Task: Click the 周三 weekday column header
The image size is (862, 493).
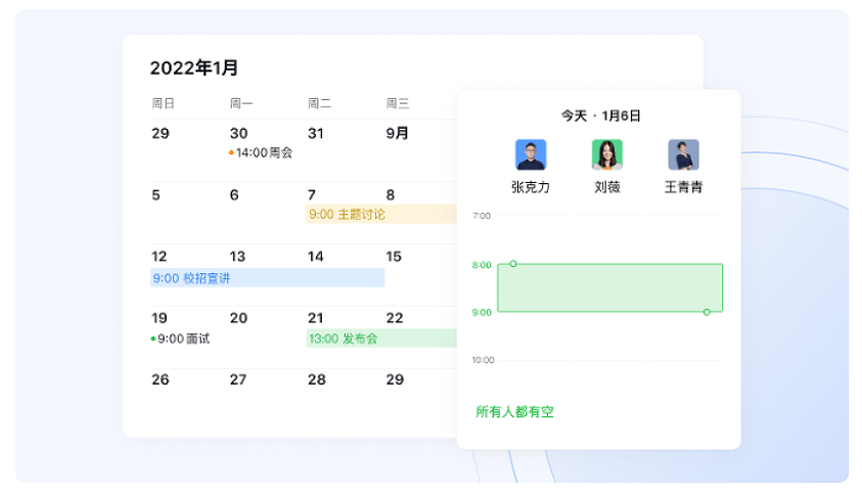Action: pyautogui.click(x=398, y=103)
